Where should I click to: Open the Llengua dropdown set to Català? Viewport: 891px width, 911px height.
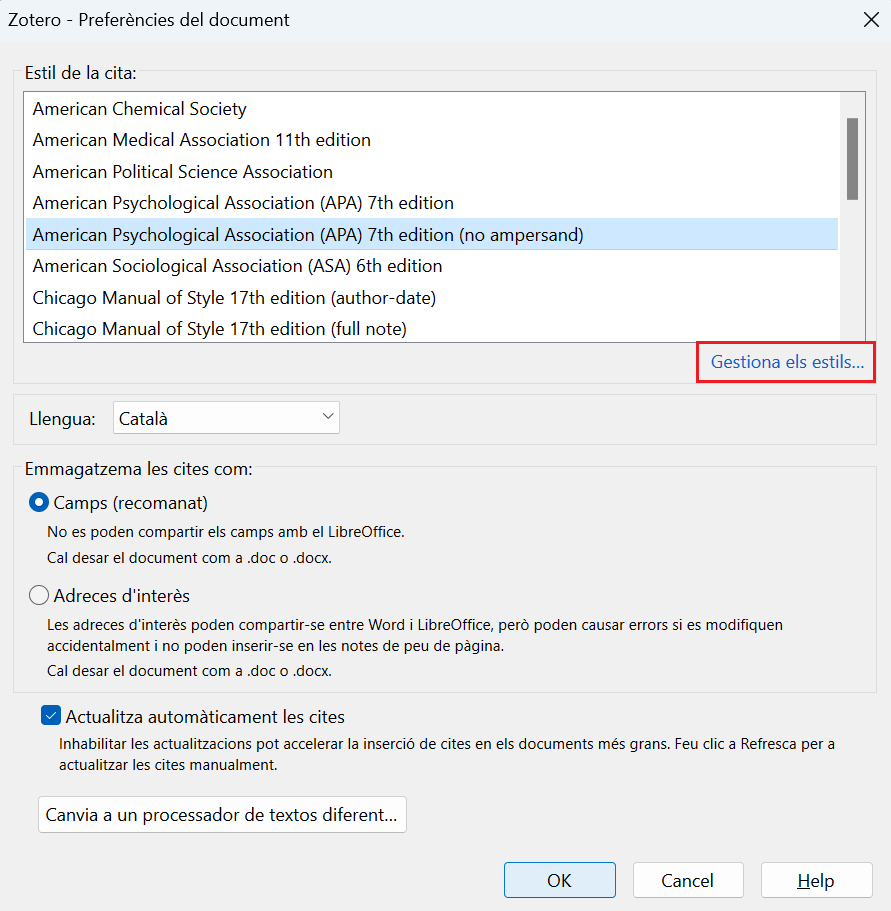pos(226,418)
